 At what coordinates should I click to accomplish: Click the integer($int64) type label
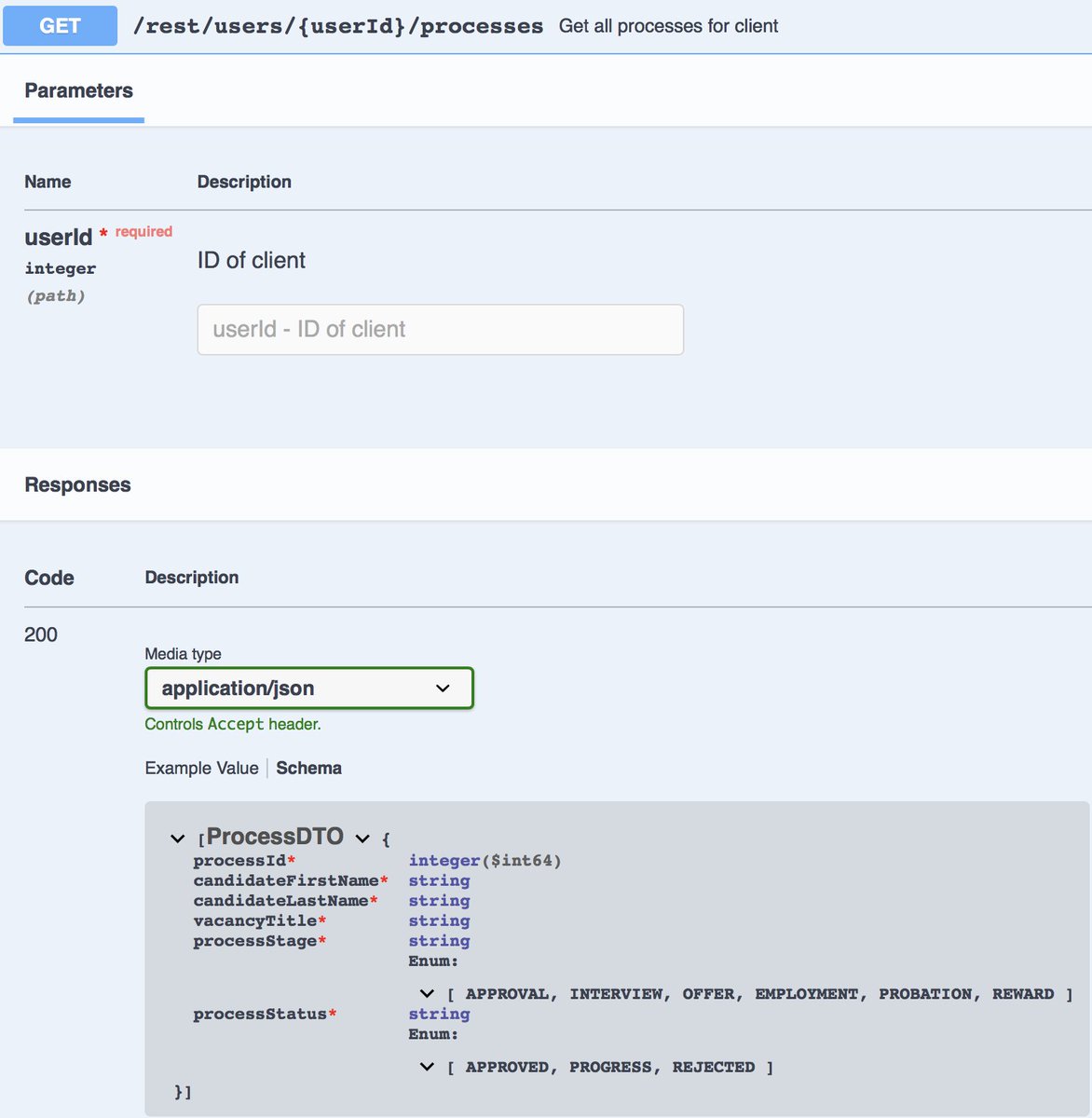(x=485, y=861)
